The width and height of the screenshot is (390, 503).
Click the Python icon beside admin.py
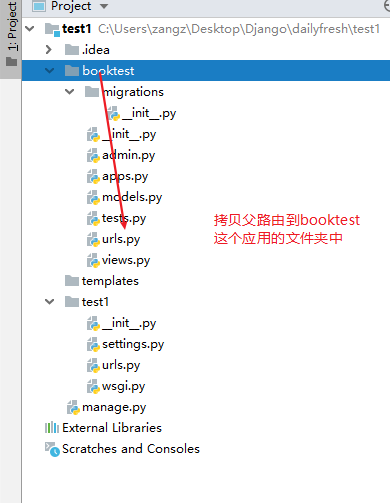93,155
